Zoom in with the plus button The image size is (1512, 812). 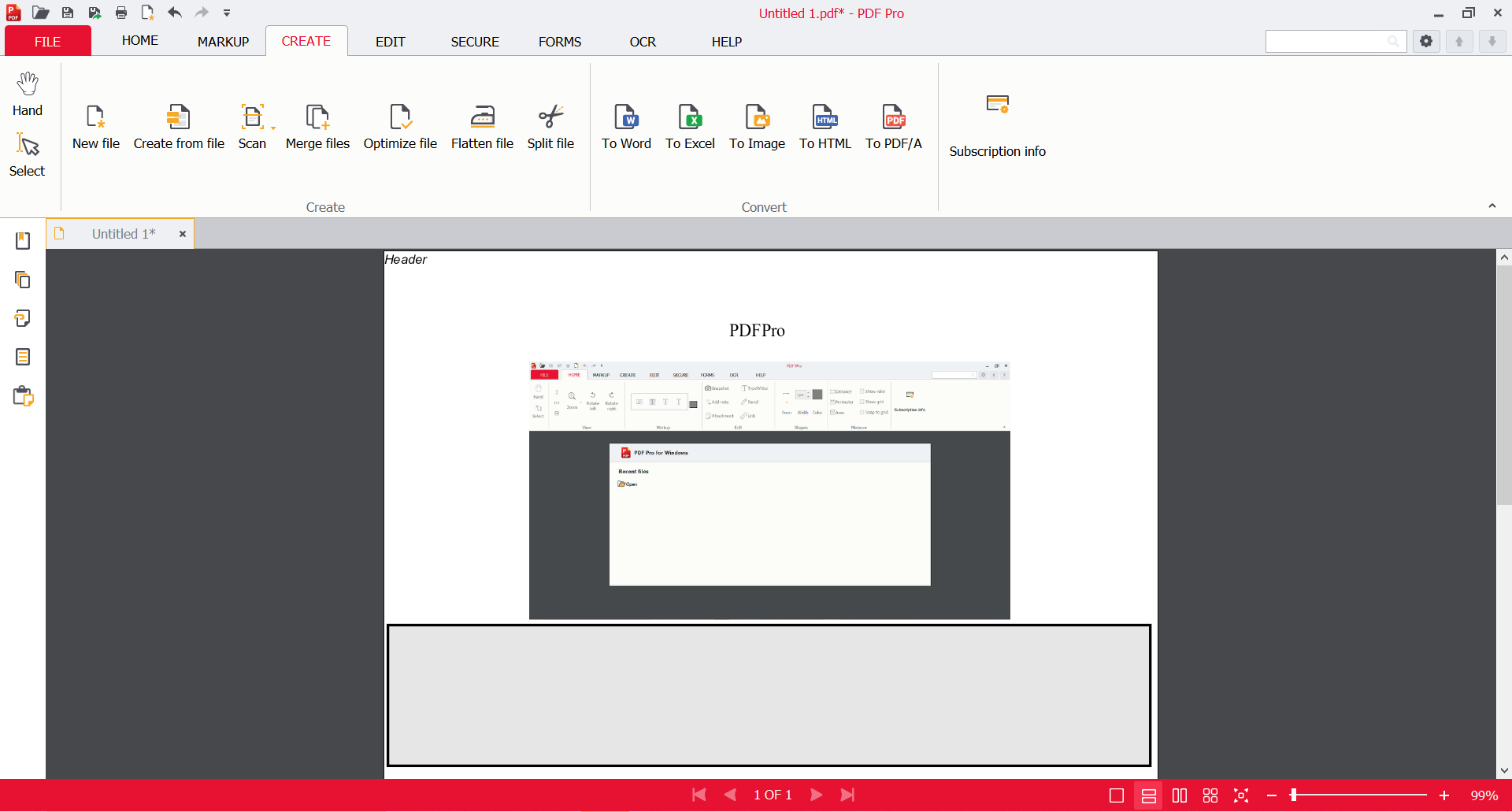(1444, 796)
